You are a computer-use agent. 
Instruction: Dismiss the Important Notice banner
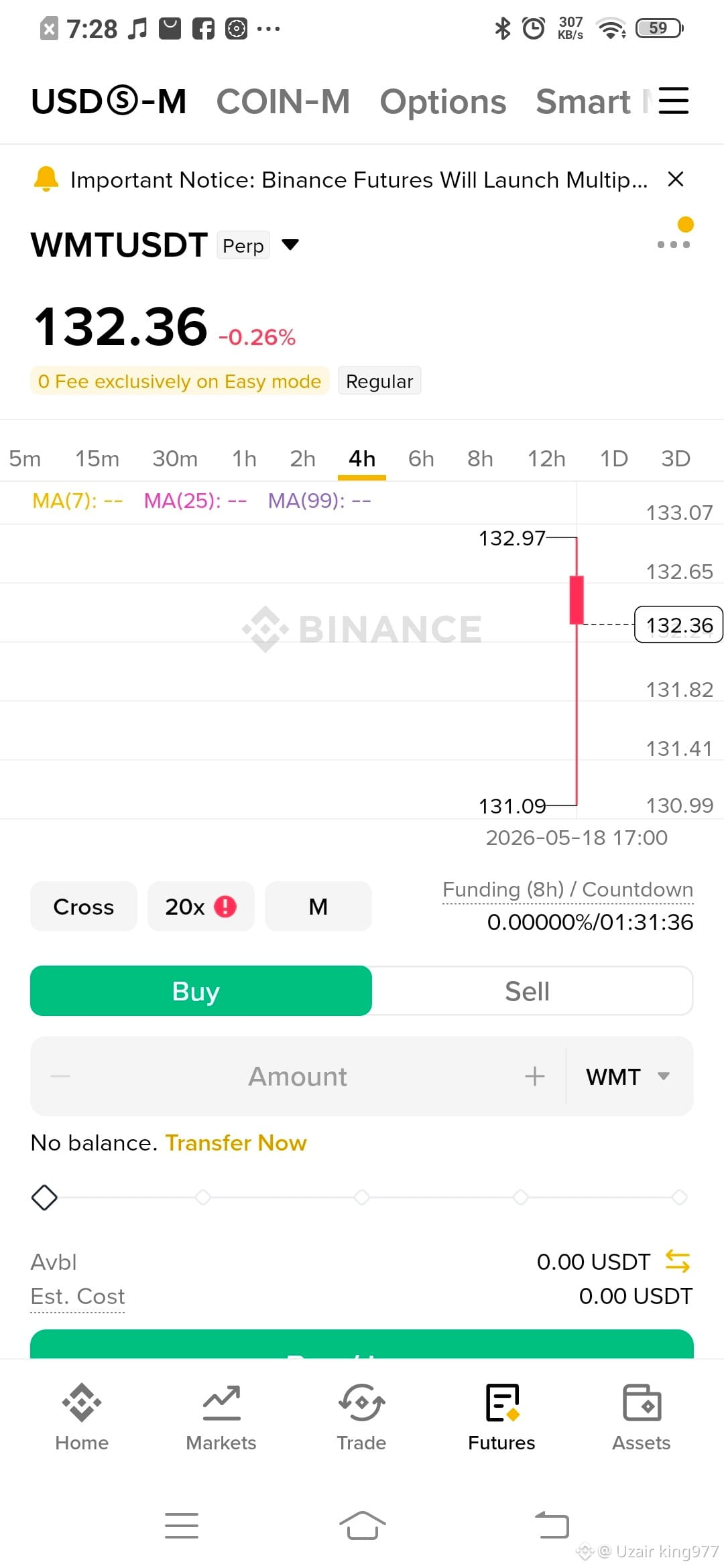coord(676,179)
